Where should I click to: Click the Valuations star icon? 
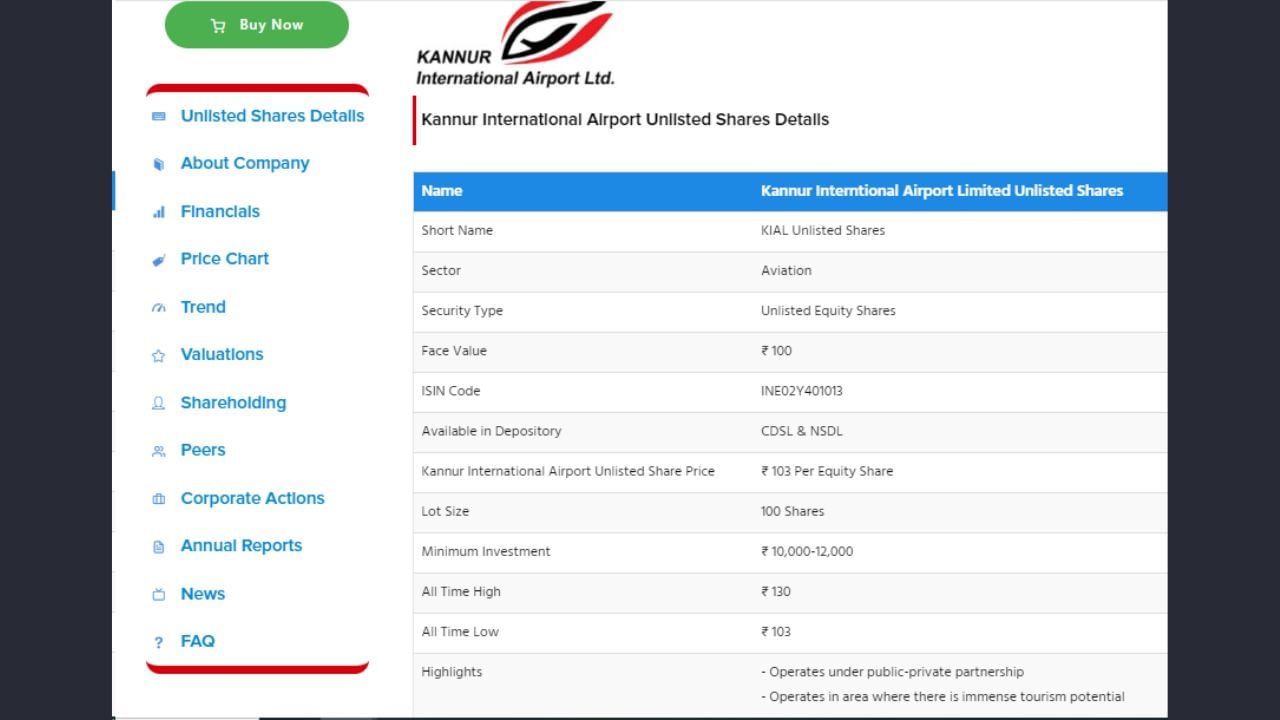point(158,355)
